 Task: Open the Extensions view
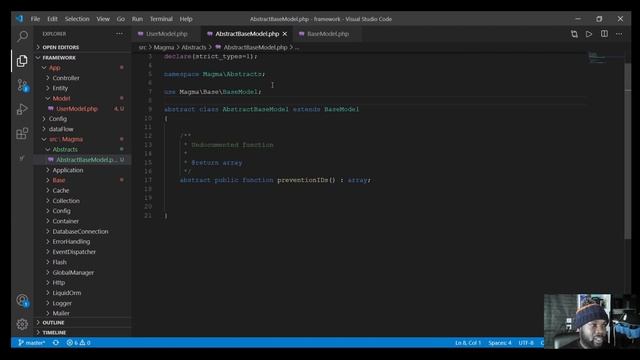[x=22, y=133]
